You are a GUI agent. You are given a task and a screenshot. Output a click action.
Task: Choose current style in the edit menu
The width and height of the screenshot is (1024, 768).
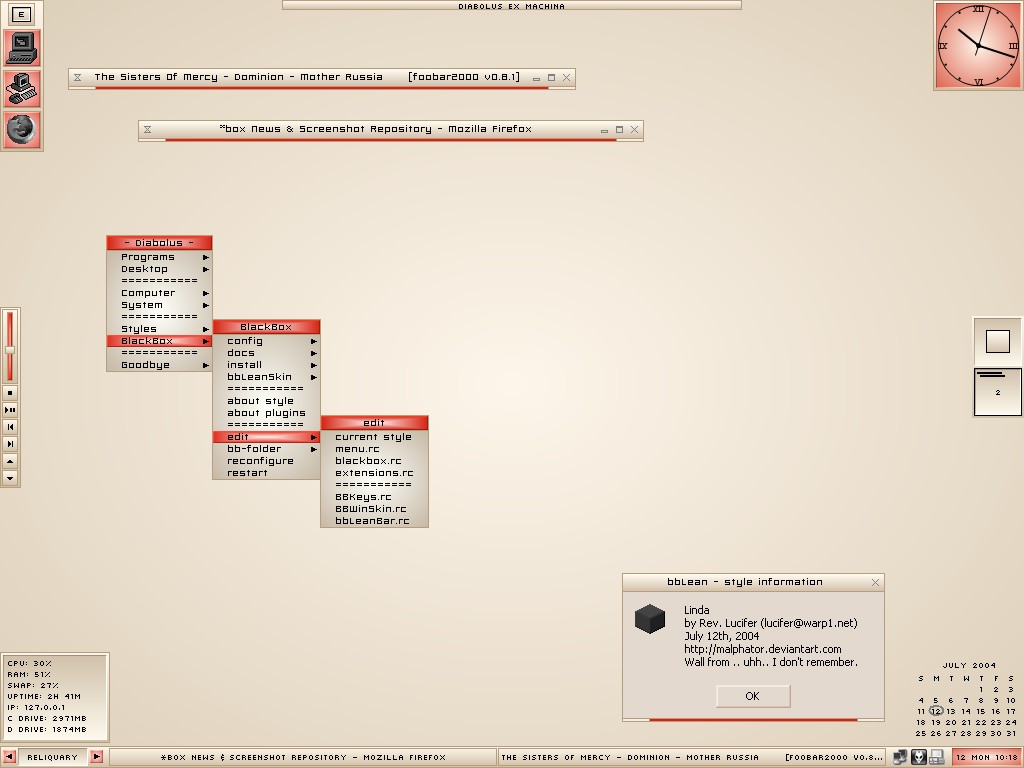[374, 437]
